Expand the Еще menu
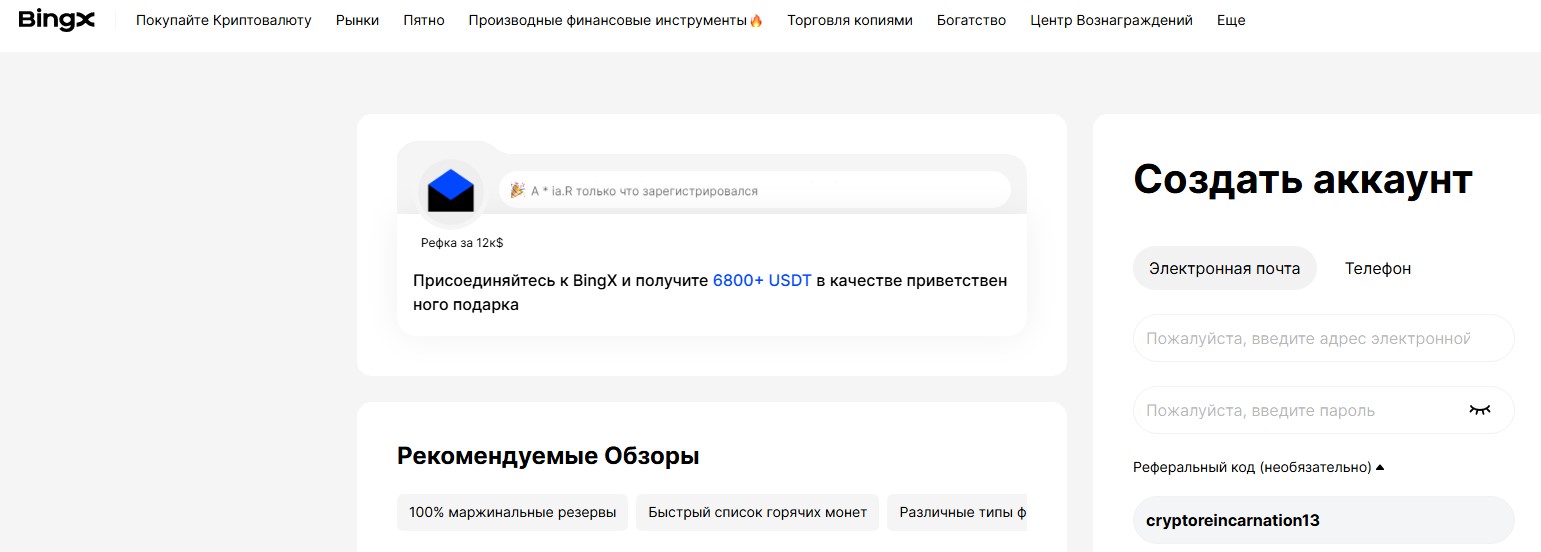The width and height of the screenshot is (1541, 552). point(1231,20)
